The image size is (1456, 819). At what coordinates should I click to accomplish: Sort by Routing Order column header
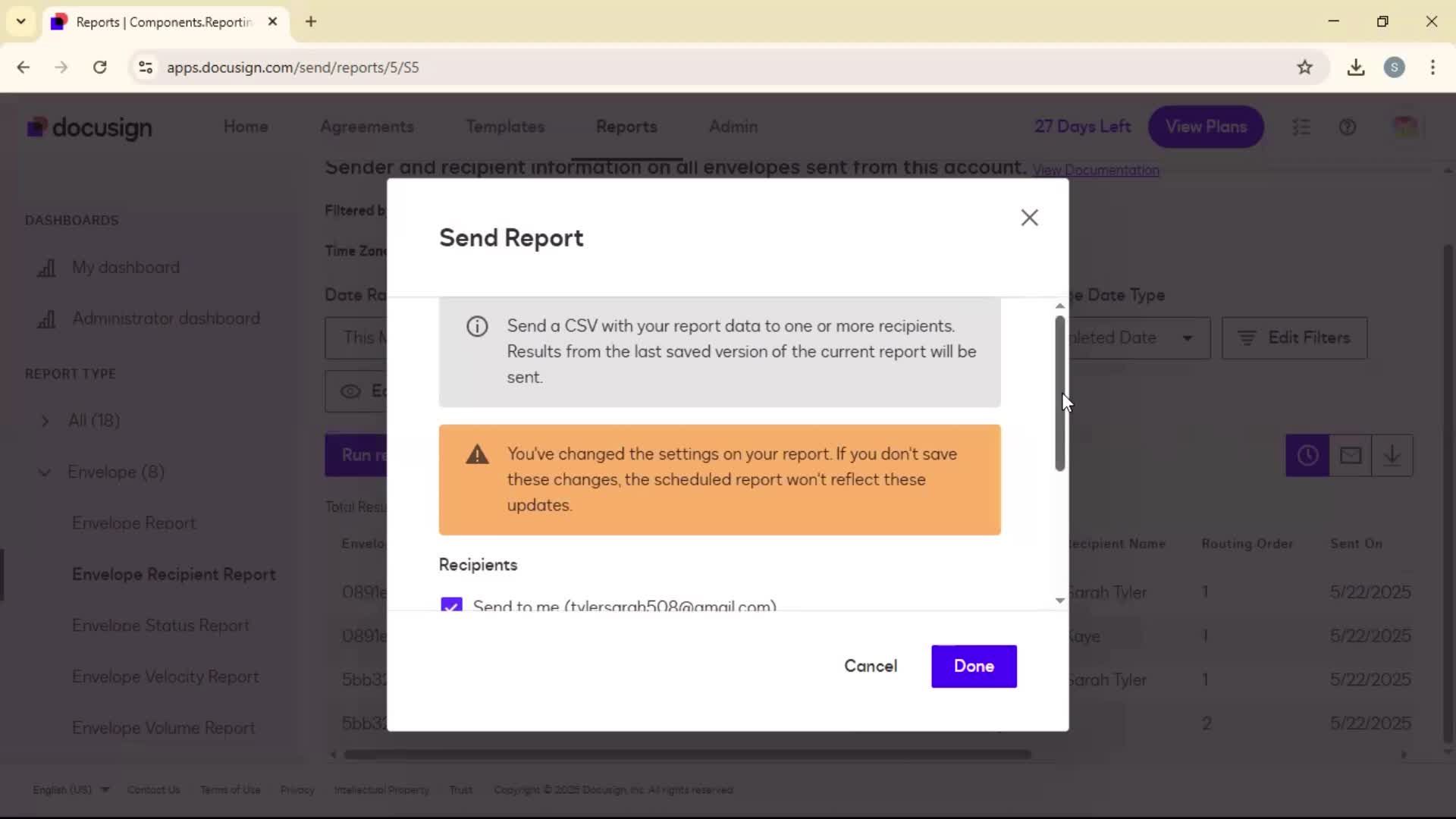[1247, 544]
